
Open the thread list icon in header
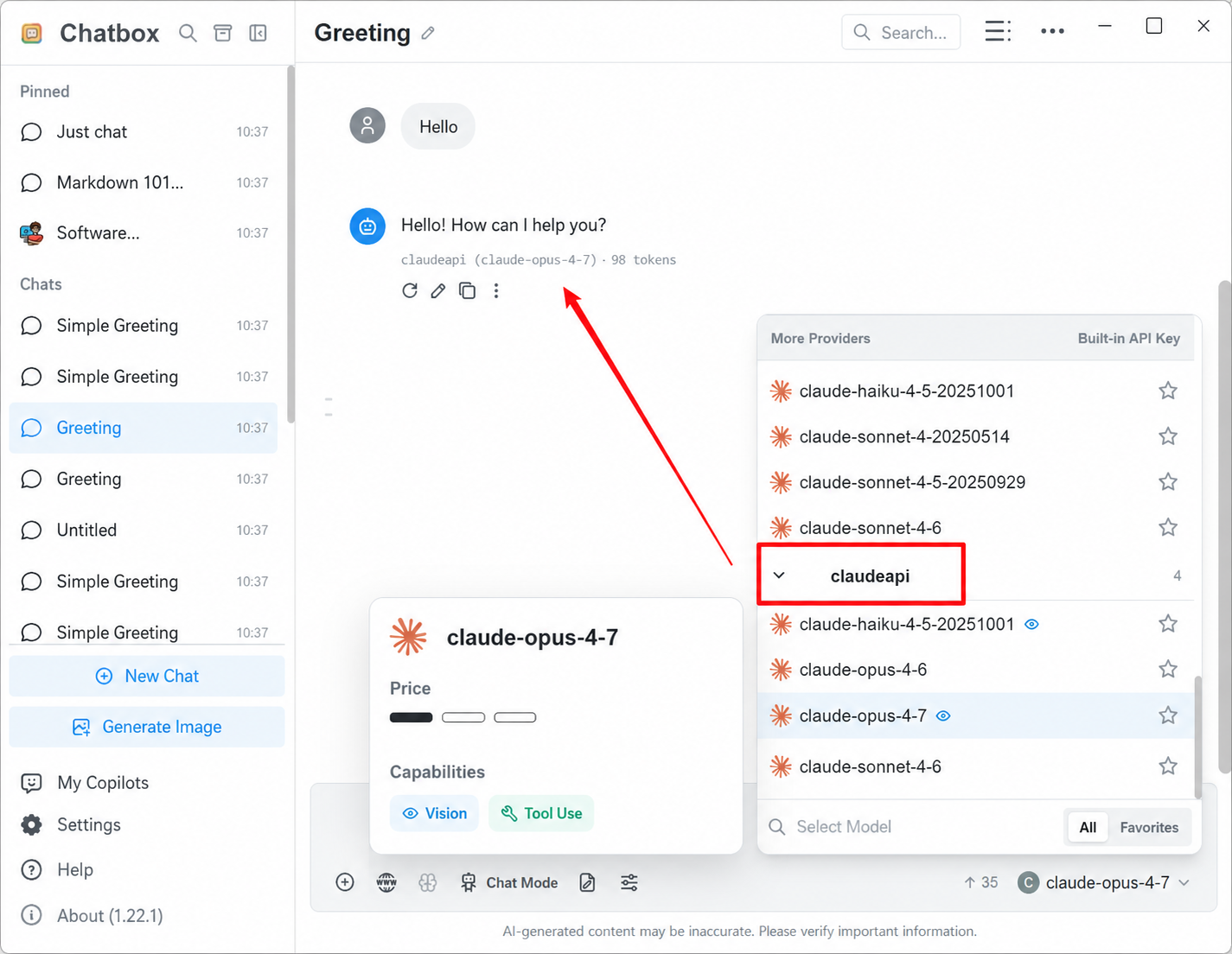coord(998,31)
